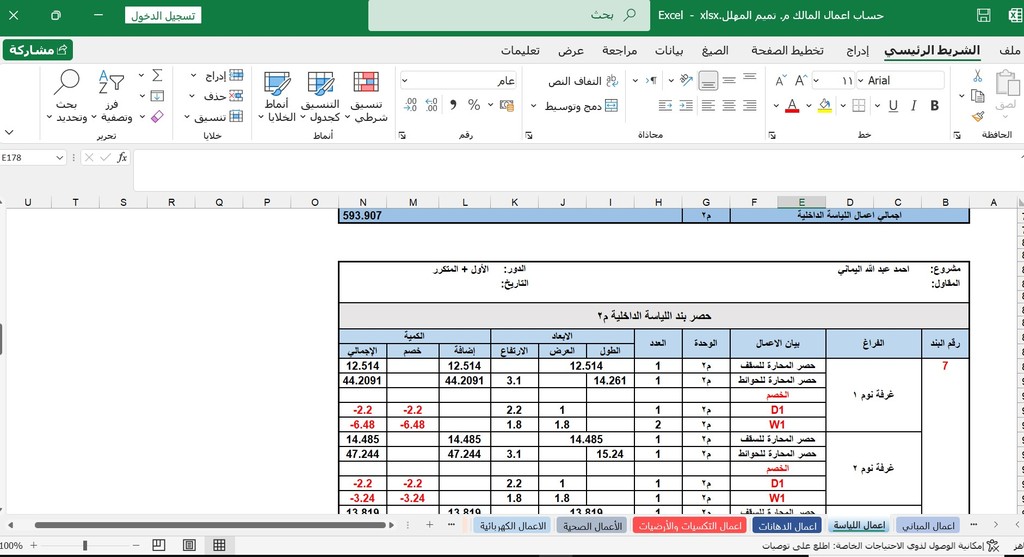The width and height of the screenshot is (1024, 557).
Task: Click the zoom slider handle
Action: [x=85, y=545]
